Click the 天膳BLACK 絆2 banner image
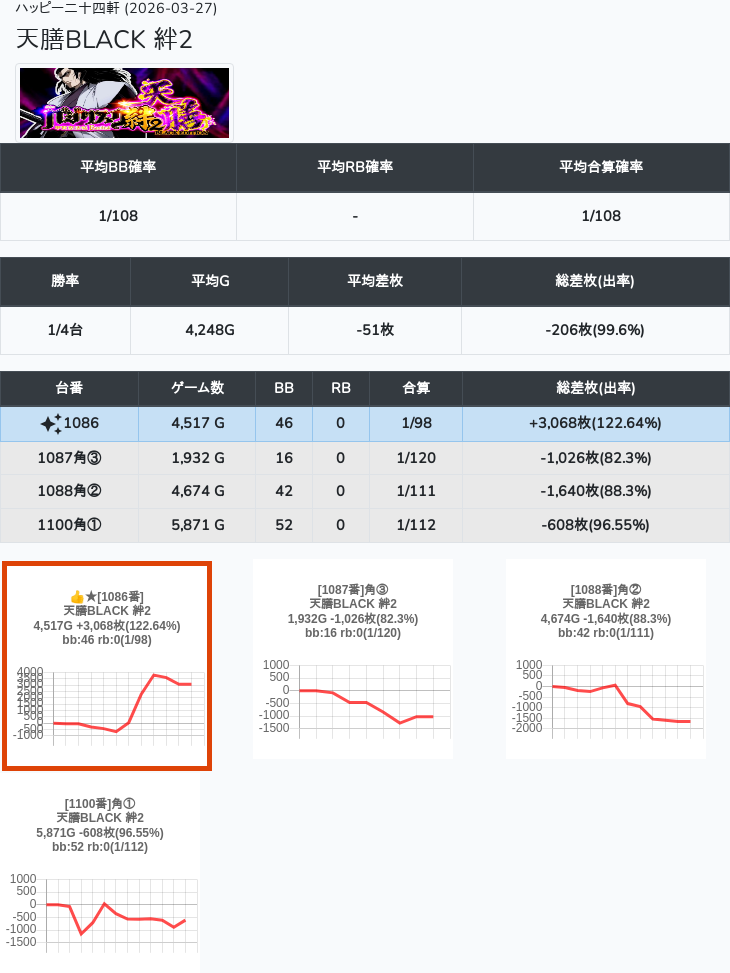This screenshot has height=973, width=730. pos(125,102)
